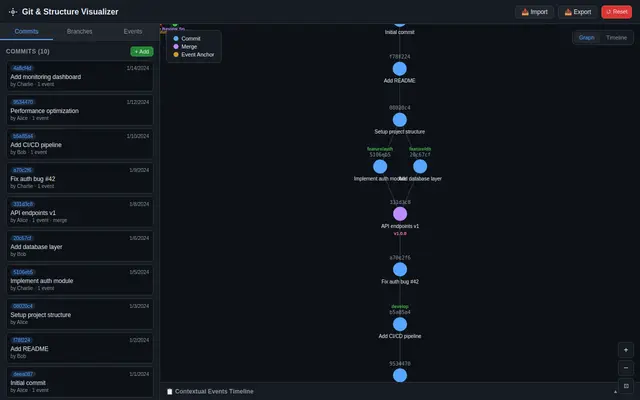Select the Add README commit node in the graph
The width and height of the screenshot is (640, 400).
400,69
